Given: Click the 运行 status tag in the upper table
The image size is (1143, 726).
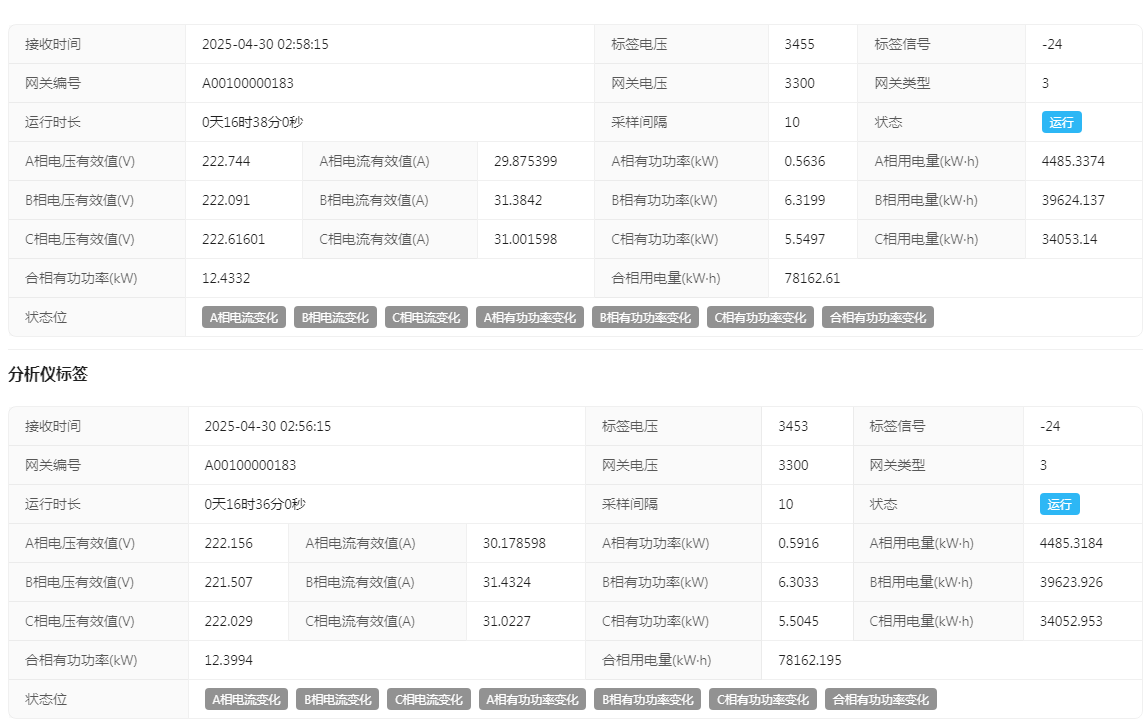Looking at the screenshot, I should click(1061, 122).
